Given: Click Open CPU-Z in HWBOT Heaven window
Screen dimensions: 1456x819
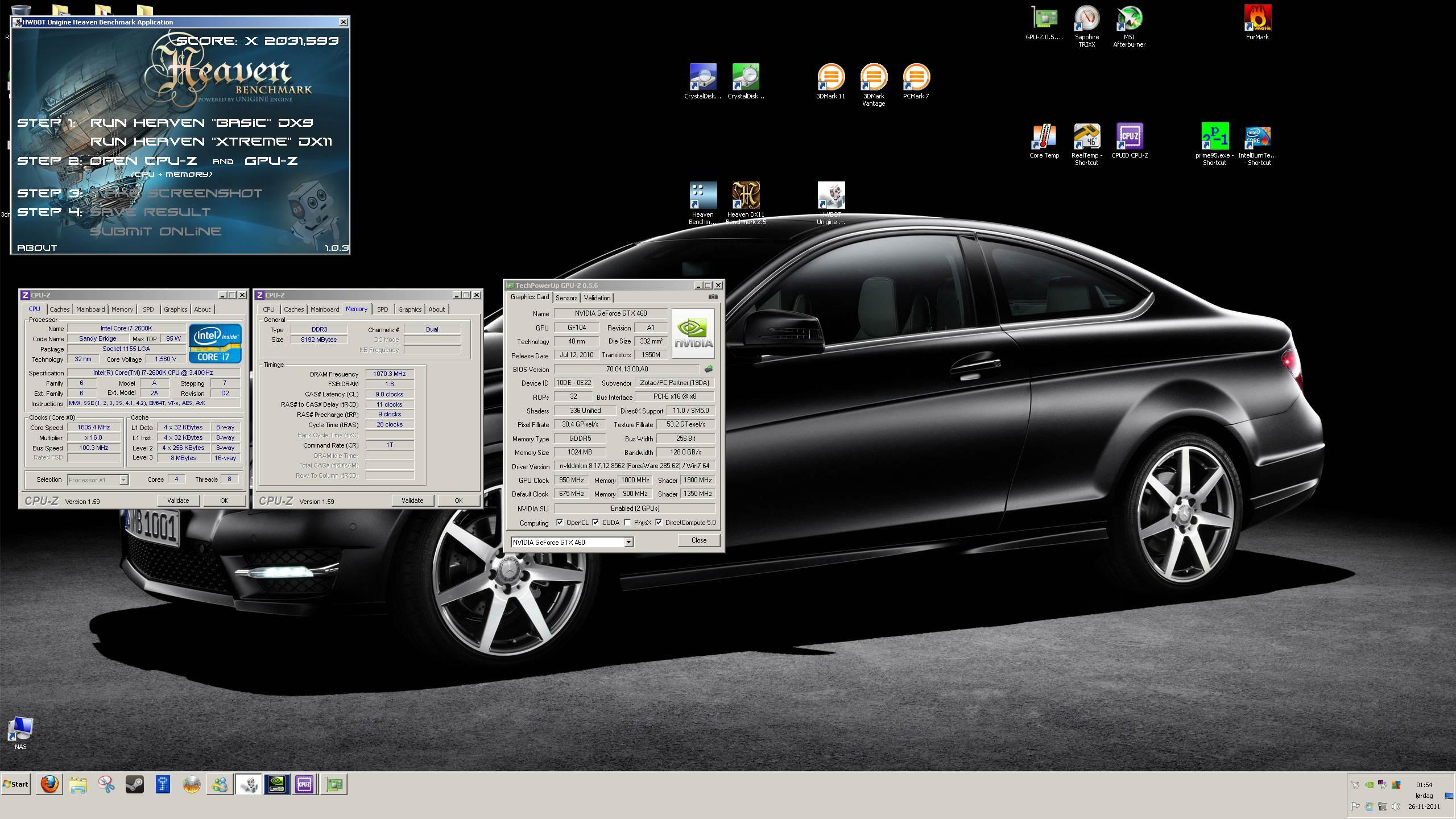Looking at the screenshot, I should point(143,161).
